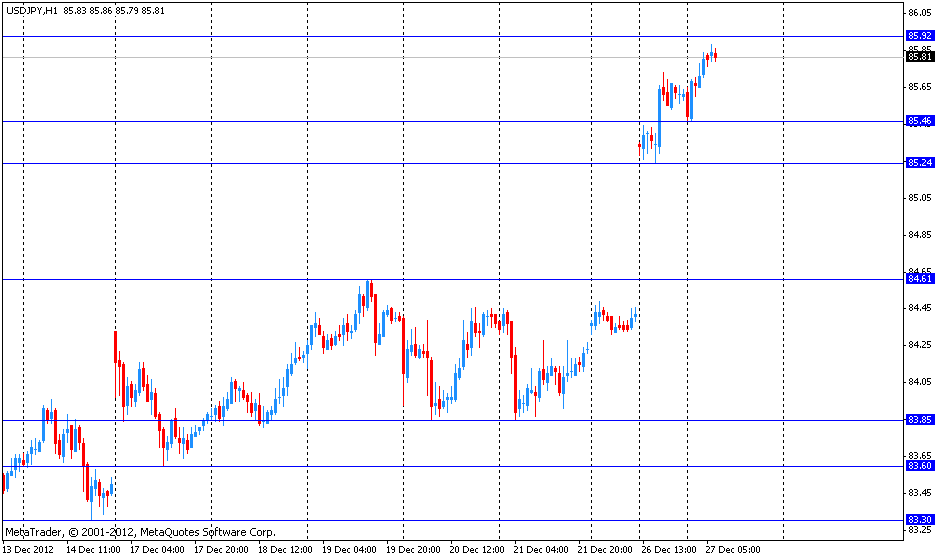Screen dimensions: 941x557
Task: Click the 85.46 horizontal line price label
Action: 920,121
